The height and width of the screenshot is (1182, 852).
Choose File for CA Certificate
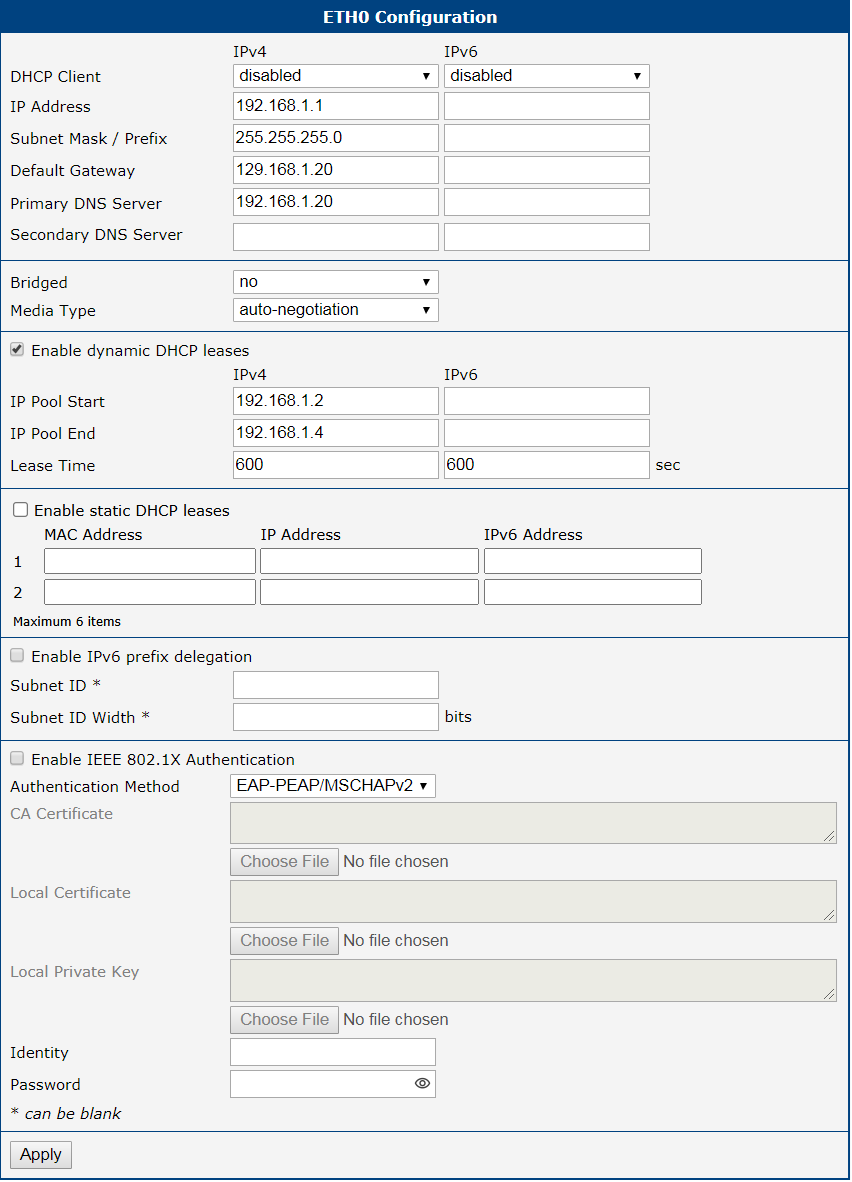click(x=284, y=862)
